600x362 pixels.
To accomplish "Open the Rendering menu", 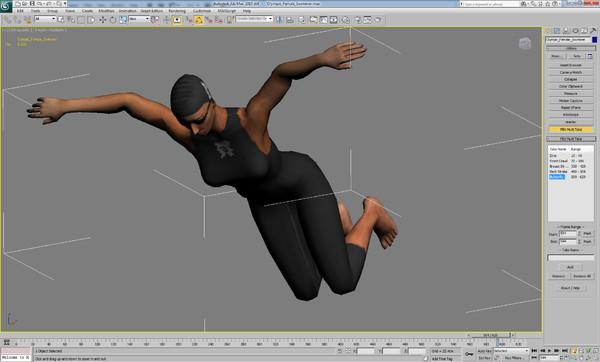I will (177, 11).
